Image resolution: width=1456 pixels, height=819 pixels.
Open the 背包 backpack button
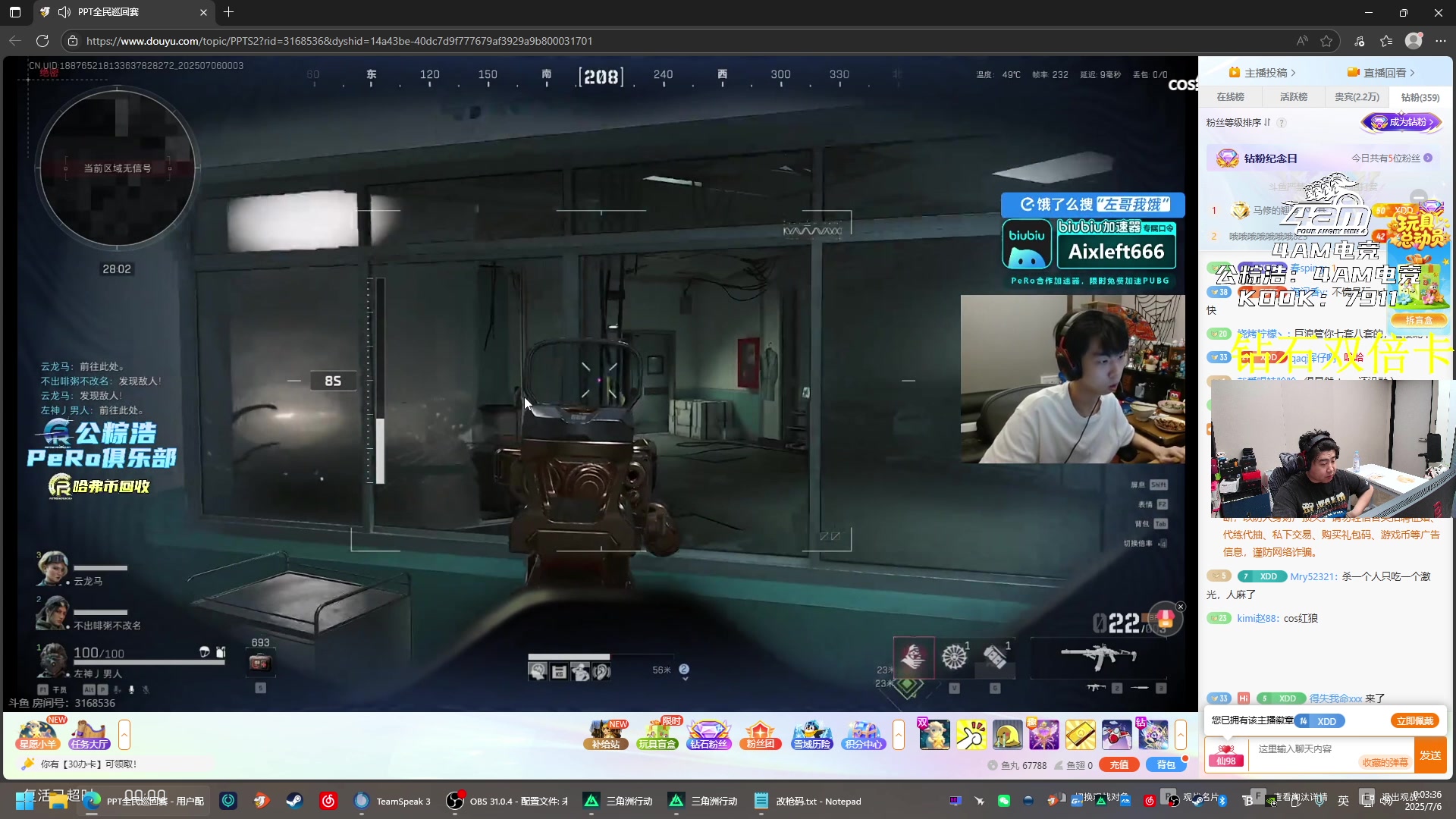coord(1166,765)
